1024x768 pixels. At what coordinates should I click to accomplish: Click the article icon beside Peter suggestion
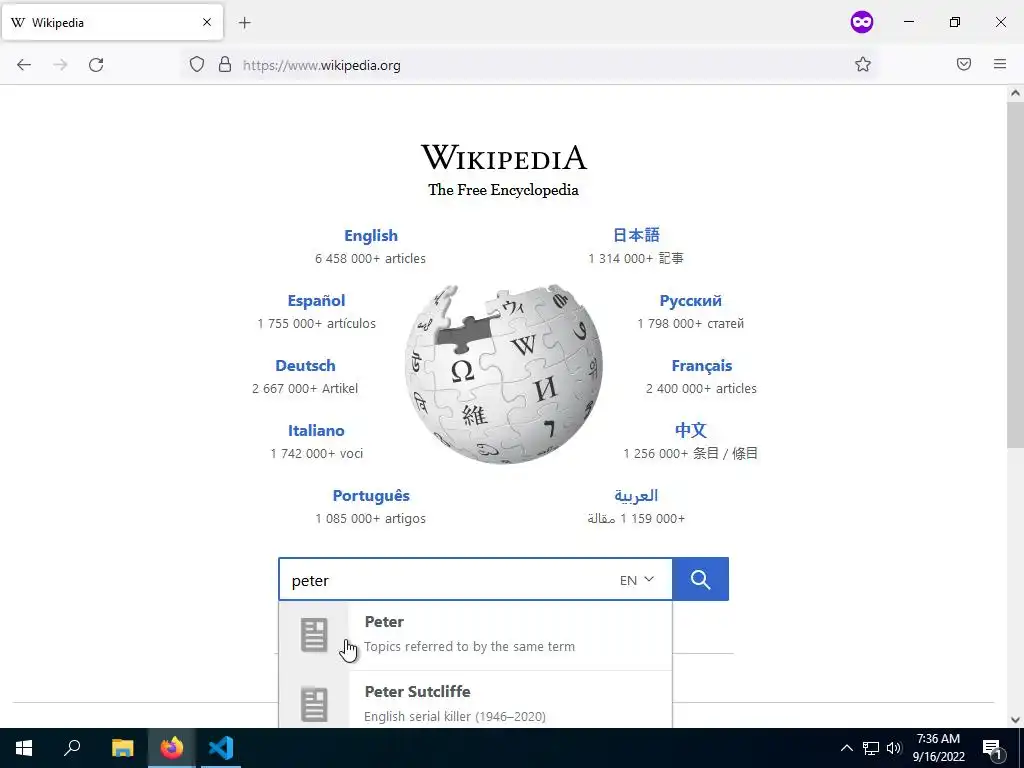point(313,635)
